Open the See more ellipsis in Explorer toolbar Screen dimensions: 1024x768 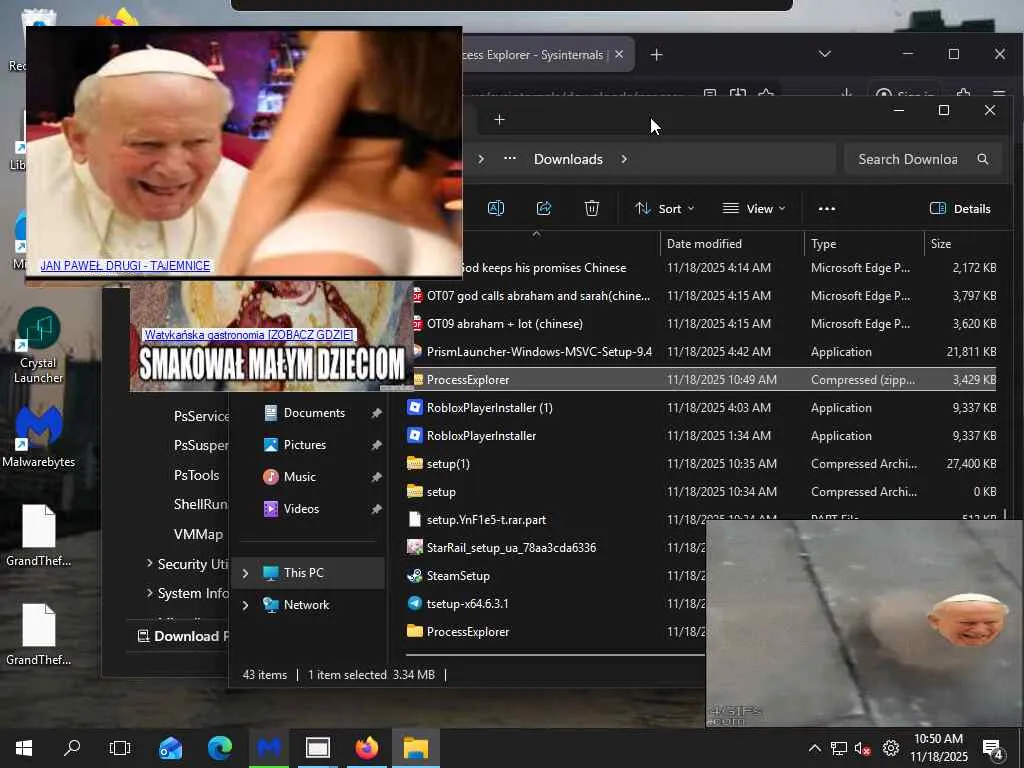[x=827, y=208]
